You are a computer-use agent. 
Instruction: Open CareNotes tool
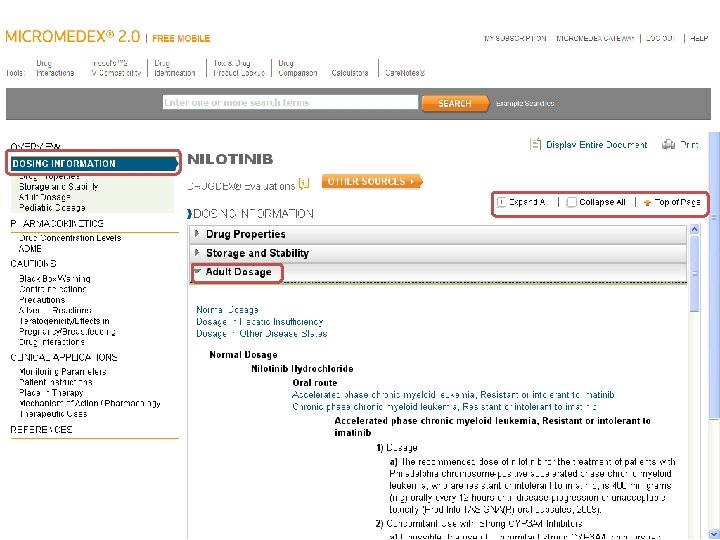[x=405, y=73]
